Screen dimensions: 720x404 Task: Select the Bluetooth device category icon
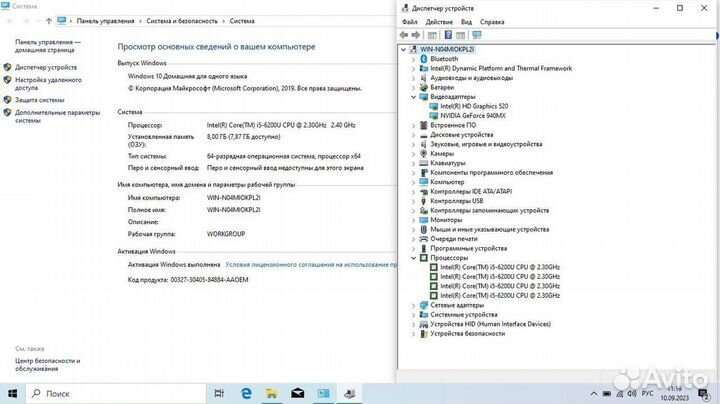pyautogui.click(x=424, y=59)
